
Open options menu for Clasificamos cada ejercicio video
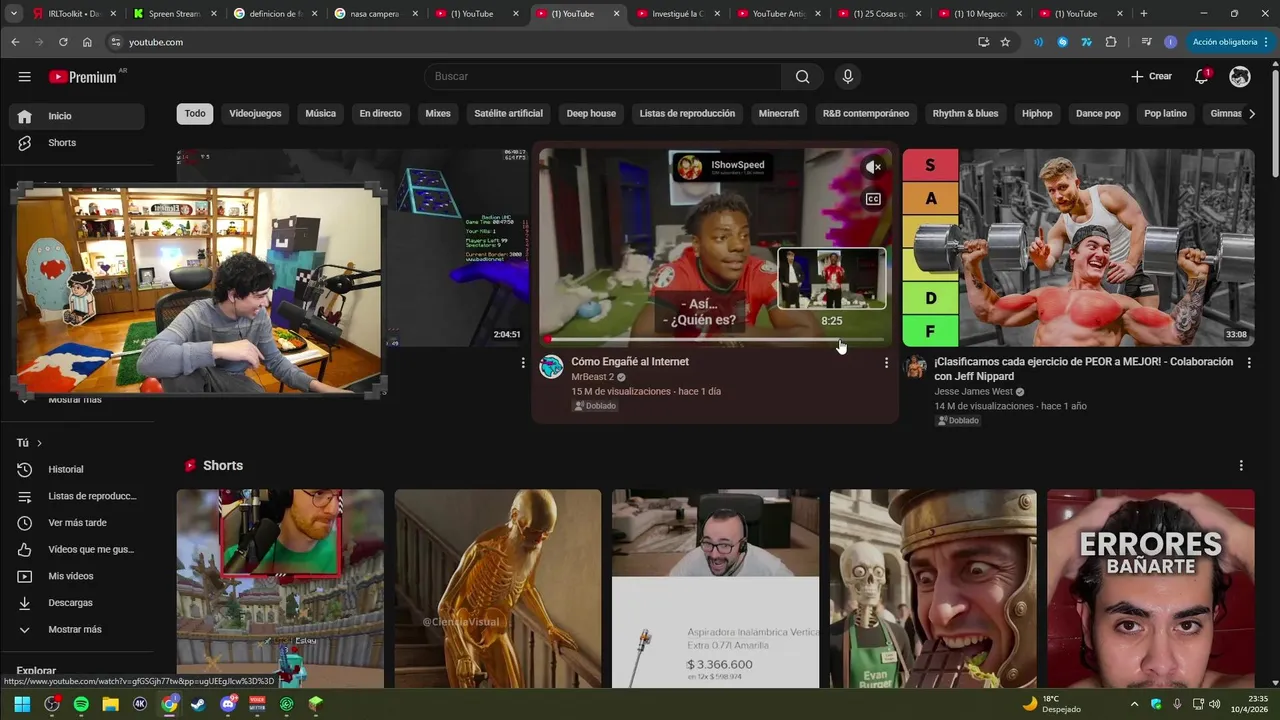pyautogui.click(x=1249, y=363)
